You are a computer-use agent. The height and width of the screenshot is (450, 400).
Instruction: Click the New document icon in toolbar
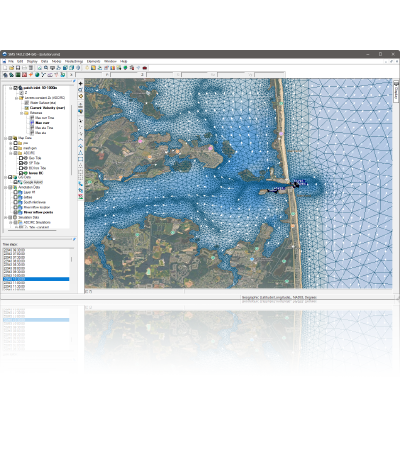[x=5, y=68]
